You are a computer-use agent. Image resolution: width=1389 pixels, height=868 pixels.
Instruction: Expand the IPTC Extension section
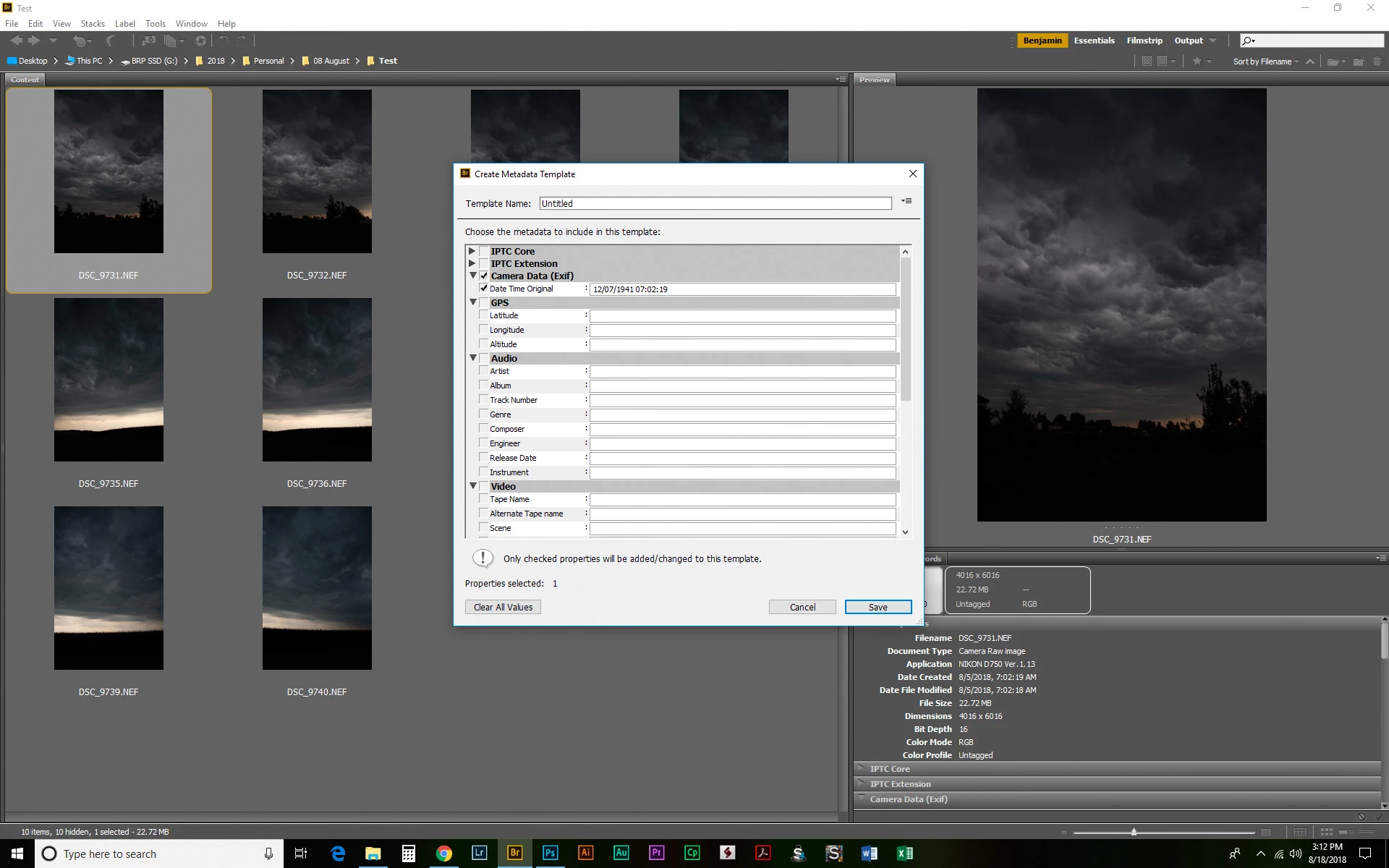[x=472, y=264]
